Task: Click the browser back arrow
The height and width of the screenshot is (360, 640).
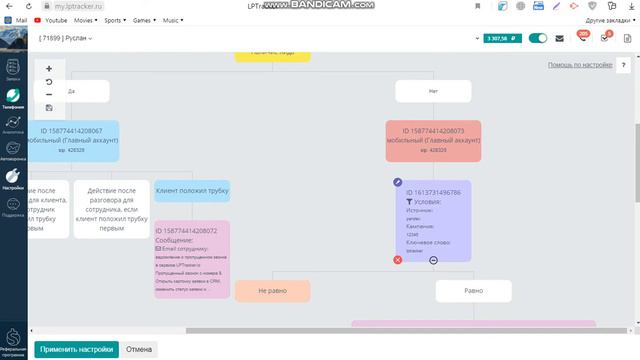Action: (9, 6)
